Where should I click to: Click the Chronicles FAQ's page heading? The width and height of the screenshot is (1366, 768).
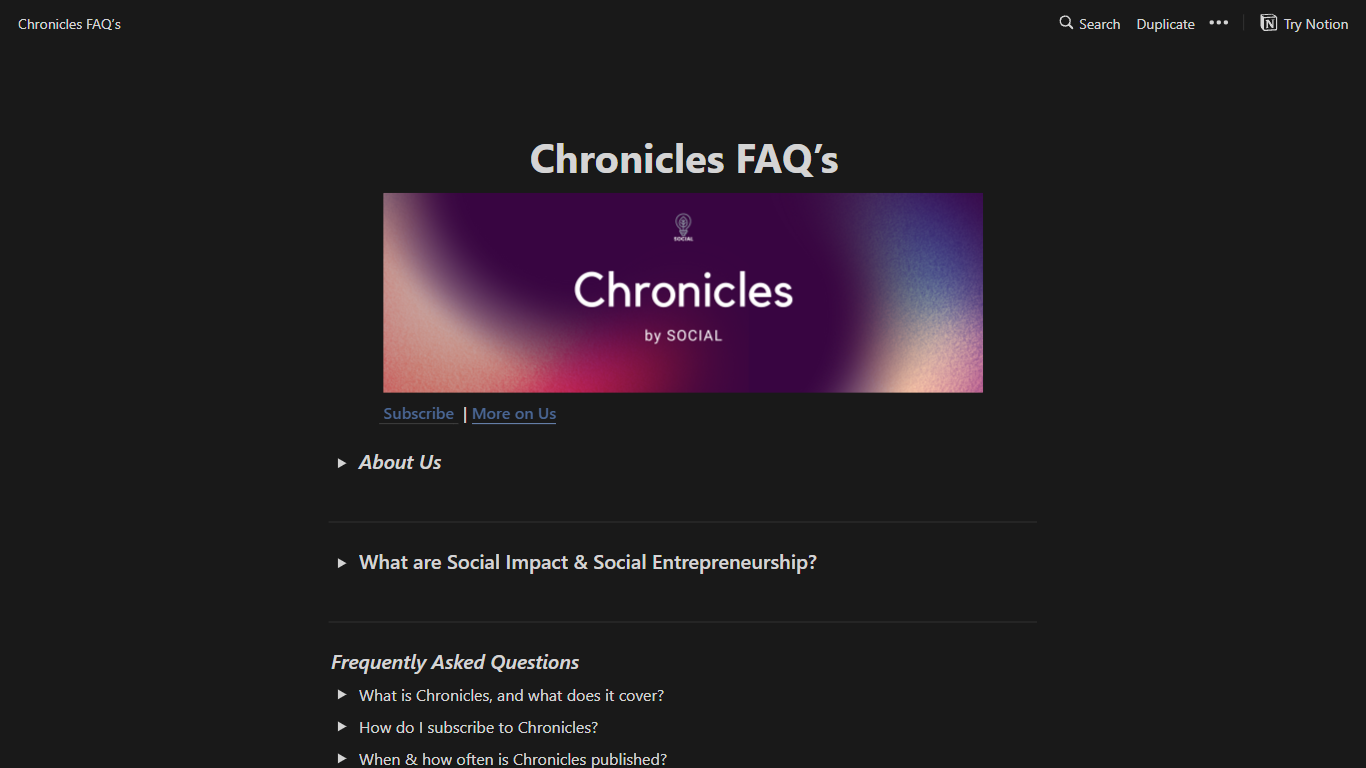[684, 159]
